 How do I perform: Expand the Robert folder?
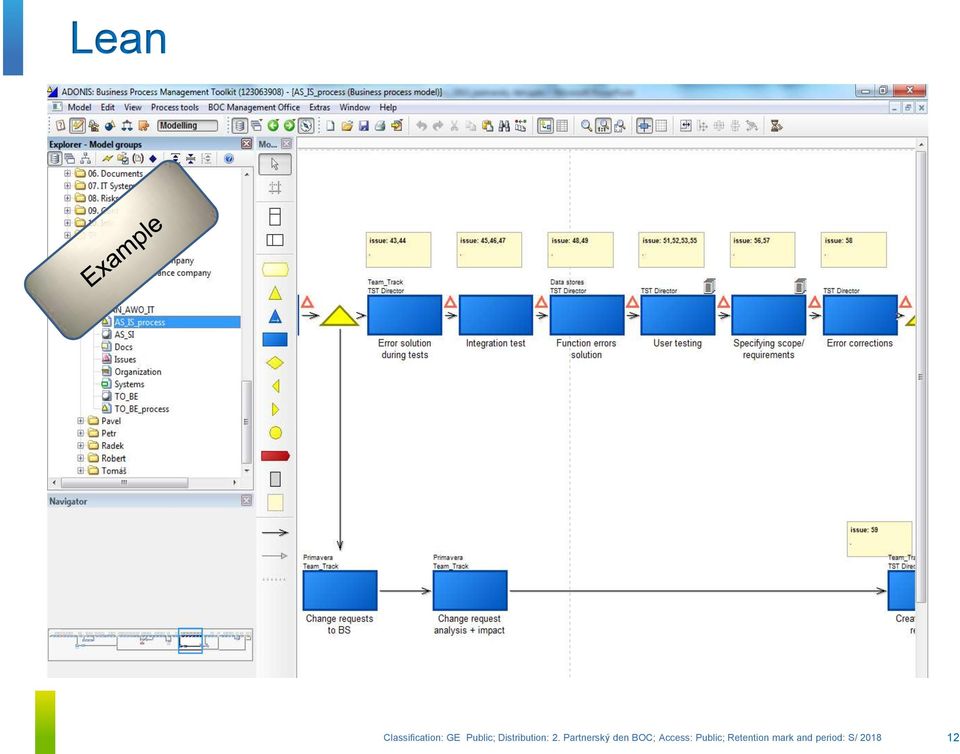click(x=80, y=458)
